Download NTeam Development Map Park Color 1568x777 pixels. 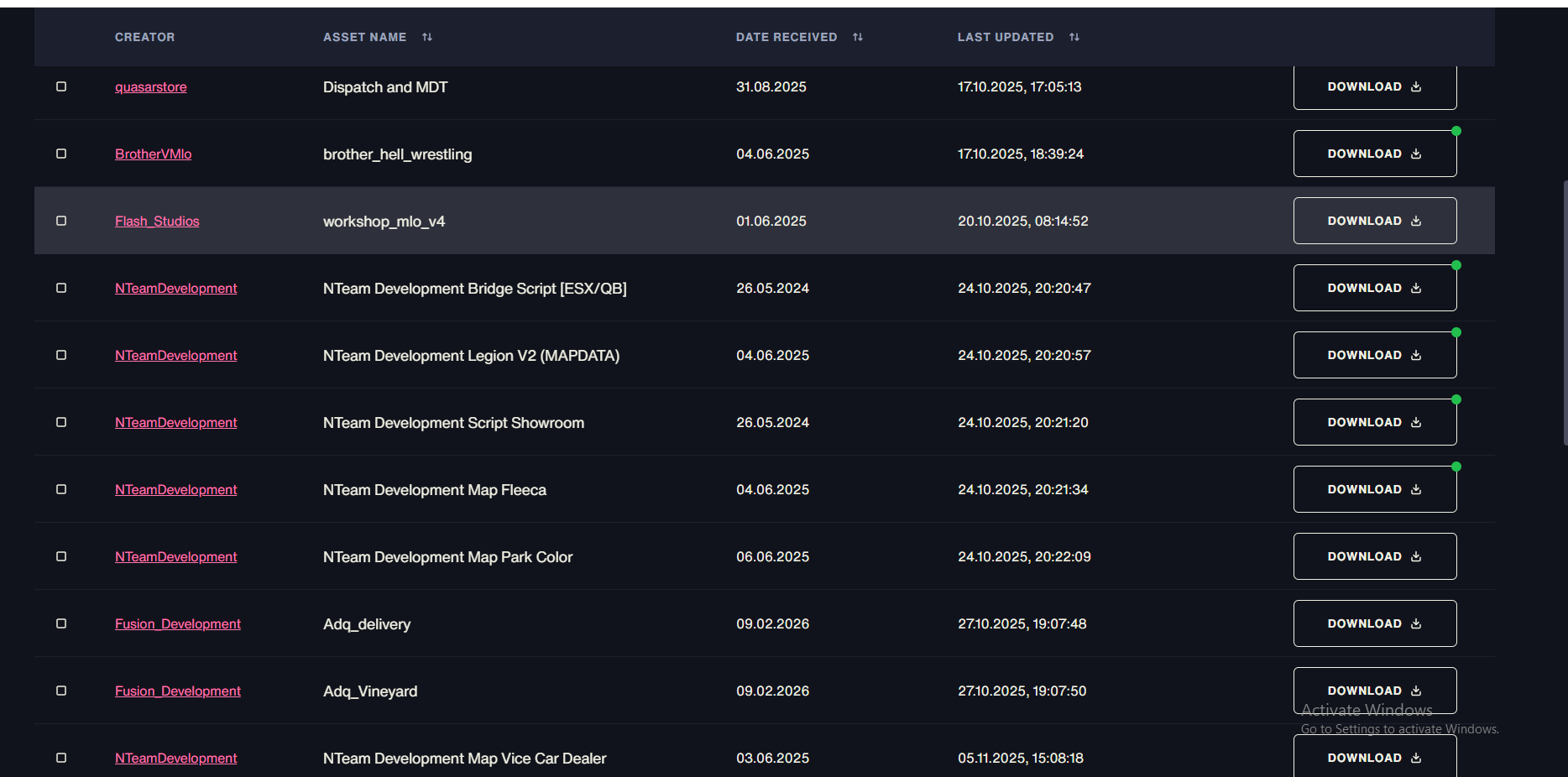[x=1375, y=556]
